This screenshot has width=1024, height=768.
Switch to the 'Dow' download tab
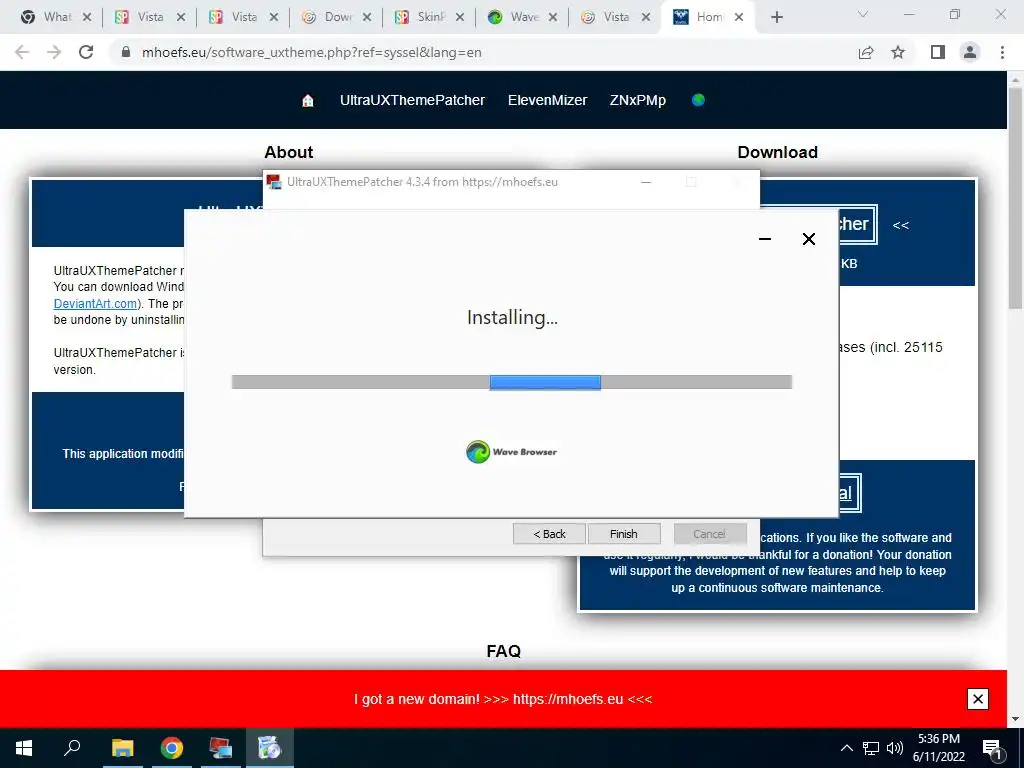[335, 18]
